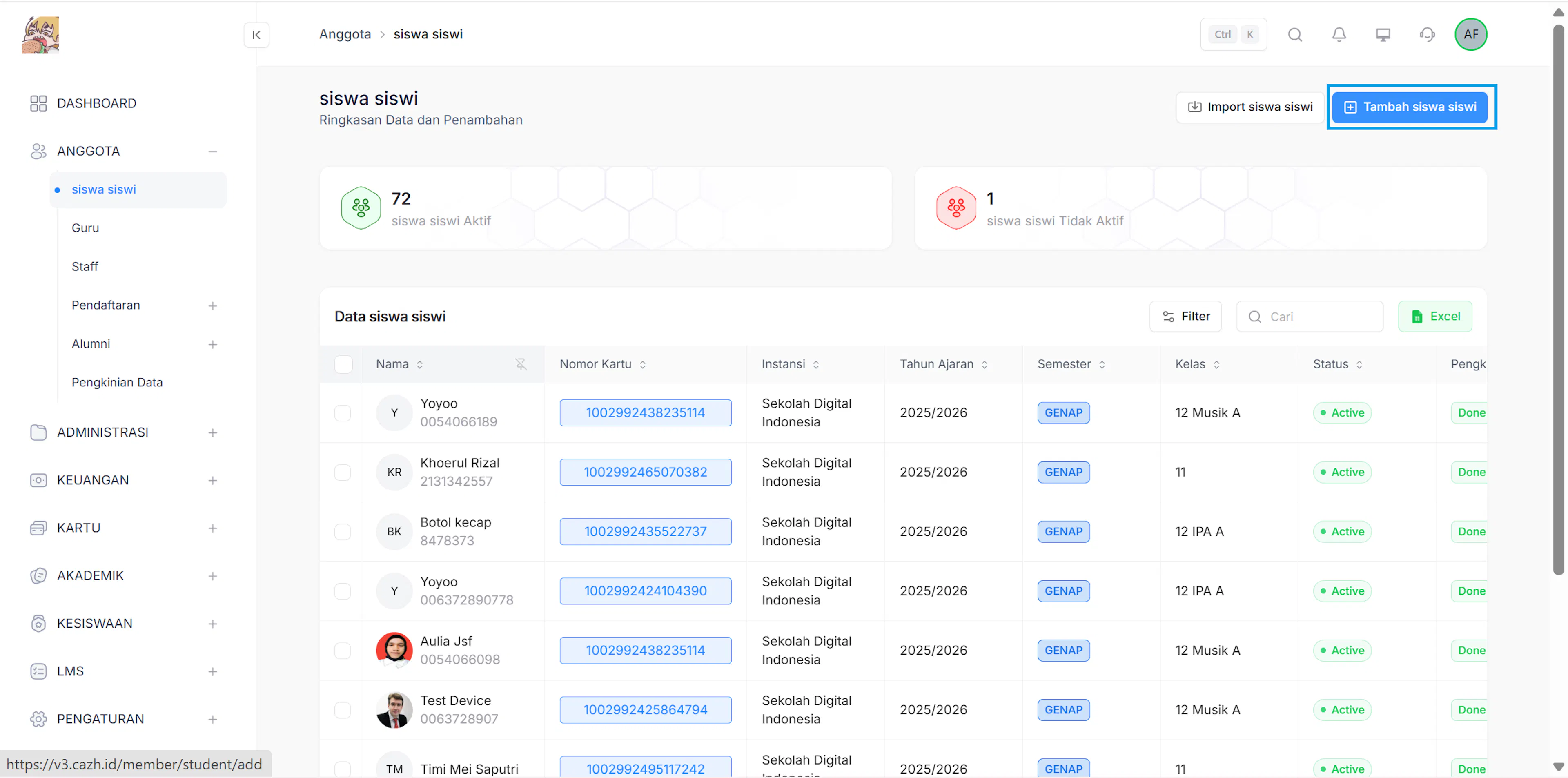The height and width of the screenshot is (778, 1568).
Task: Expand the Administrasi menu
Action: tap(212, 432)
